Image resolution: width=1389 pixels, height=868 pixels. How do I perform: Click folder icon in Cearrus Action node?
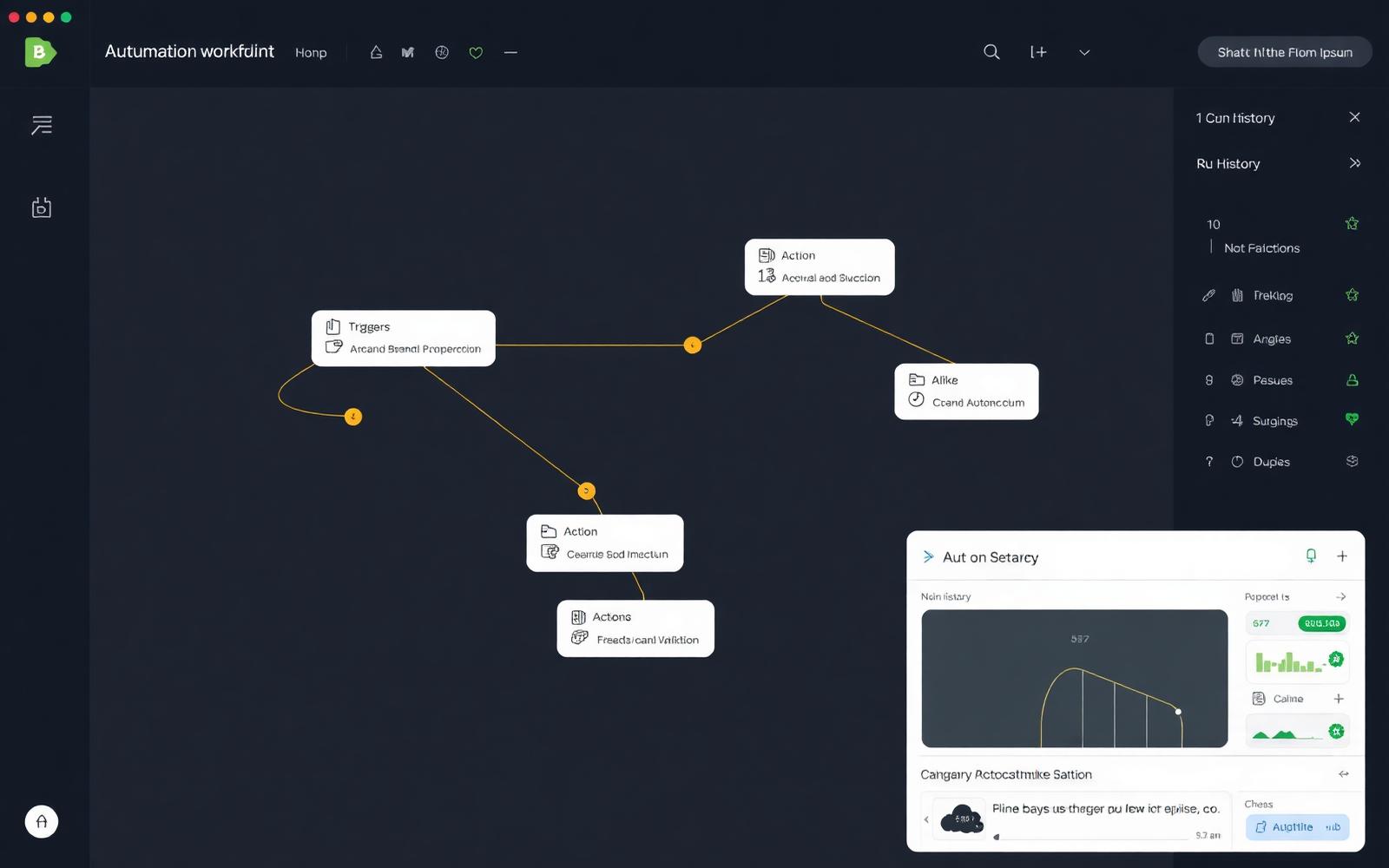(549, 531)
